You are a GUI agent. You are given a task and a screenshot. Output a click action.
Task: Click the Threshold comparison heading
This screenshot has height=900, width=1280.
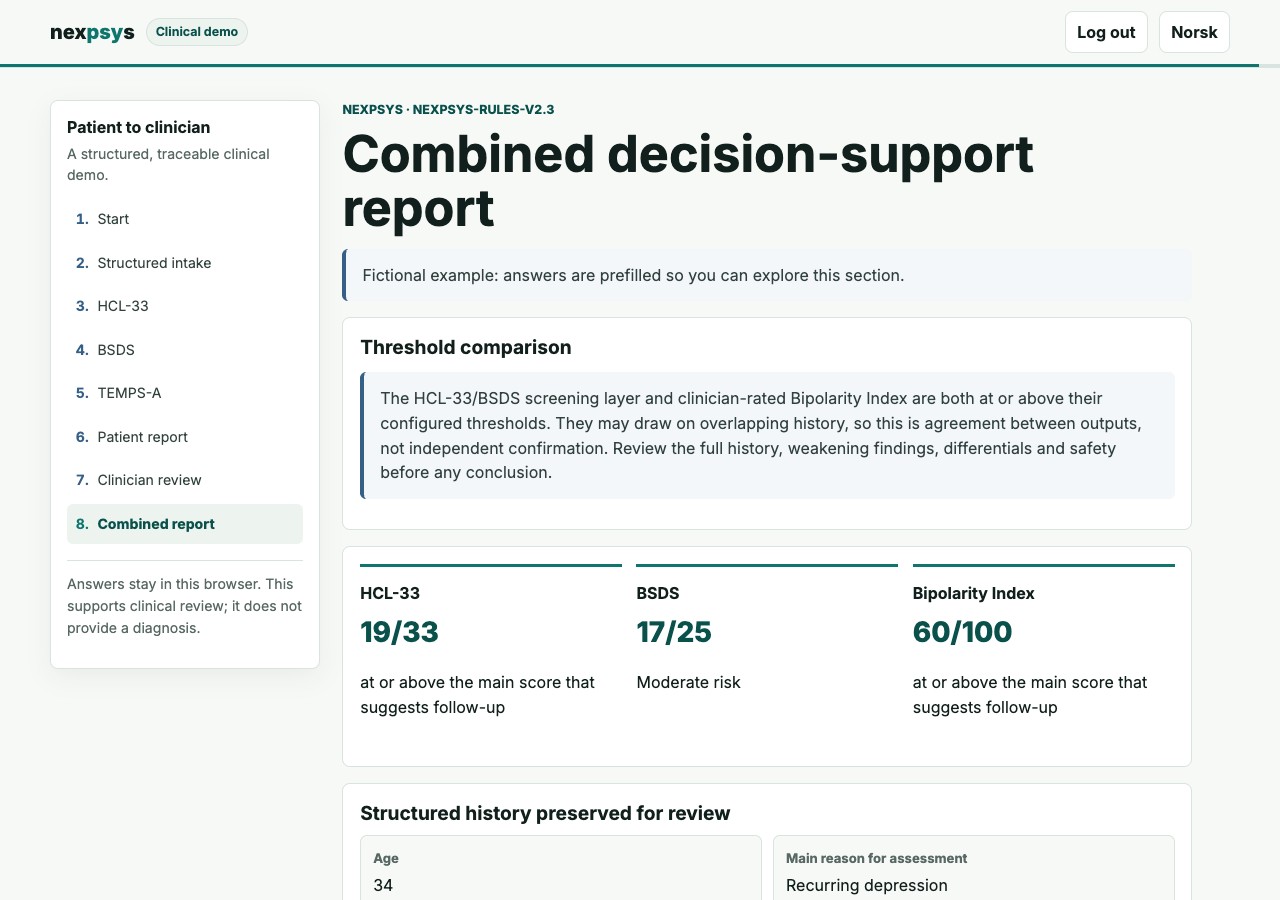(x=466, y=347)
